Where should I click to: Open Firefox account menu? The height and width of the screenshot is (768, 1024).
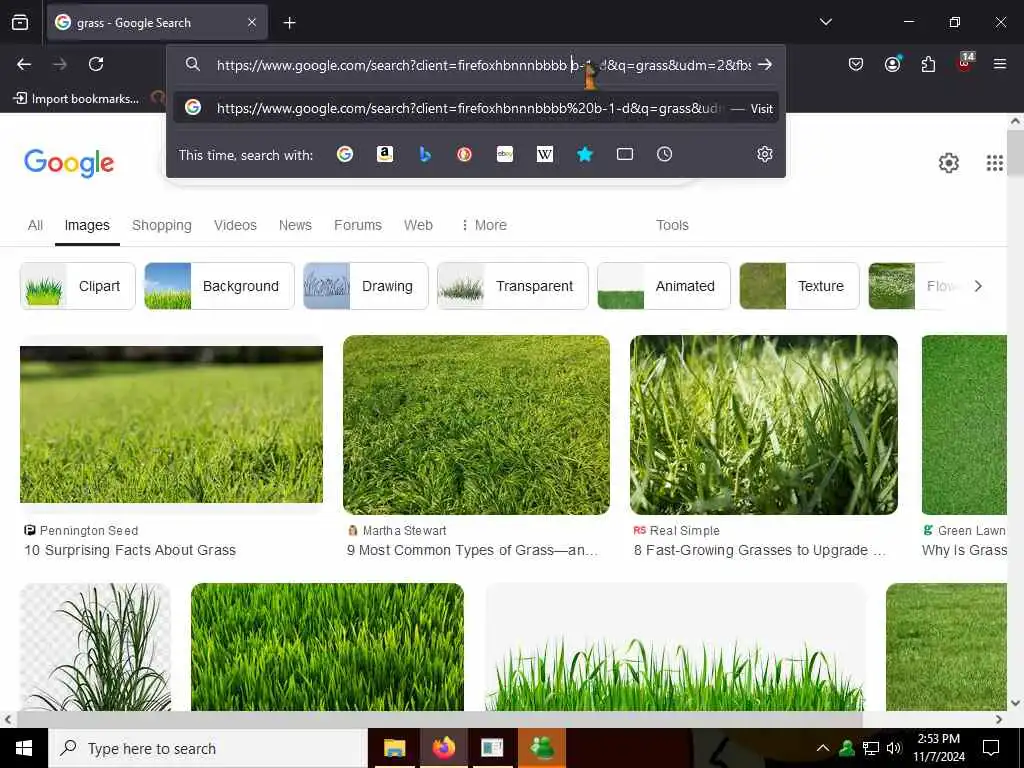(892, 64)
